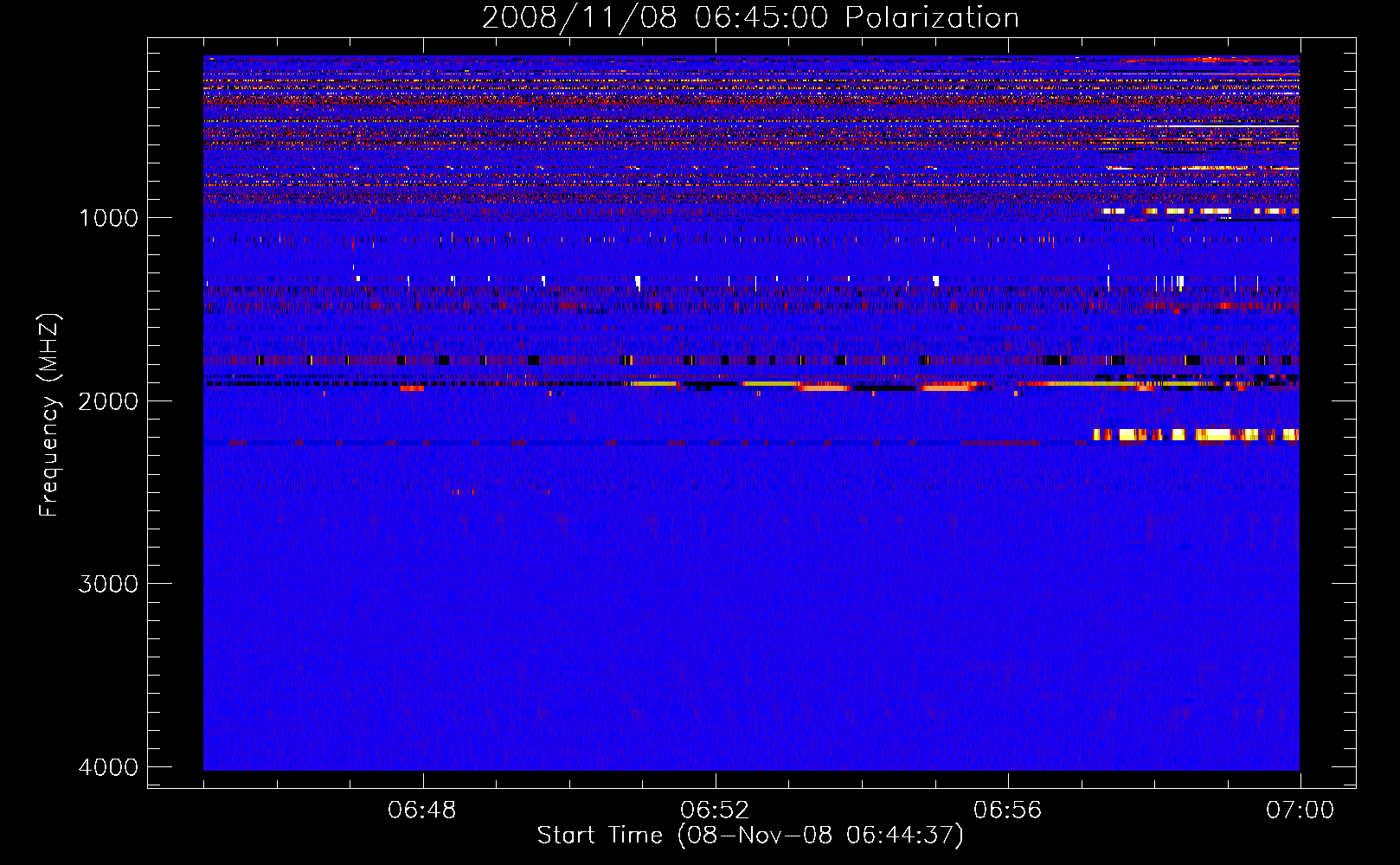The height and width of the screenshot is (865, 1400).
Task: Click the 06:56 time tick label
Action: (1008, 811)
